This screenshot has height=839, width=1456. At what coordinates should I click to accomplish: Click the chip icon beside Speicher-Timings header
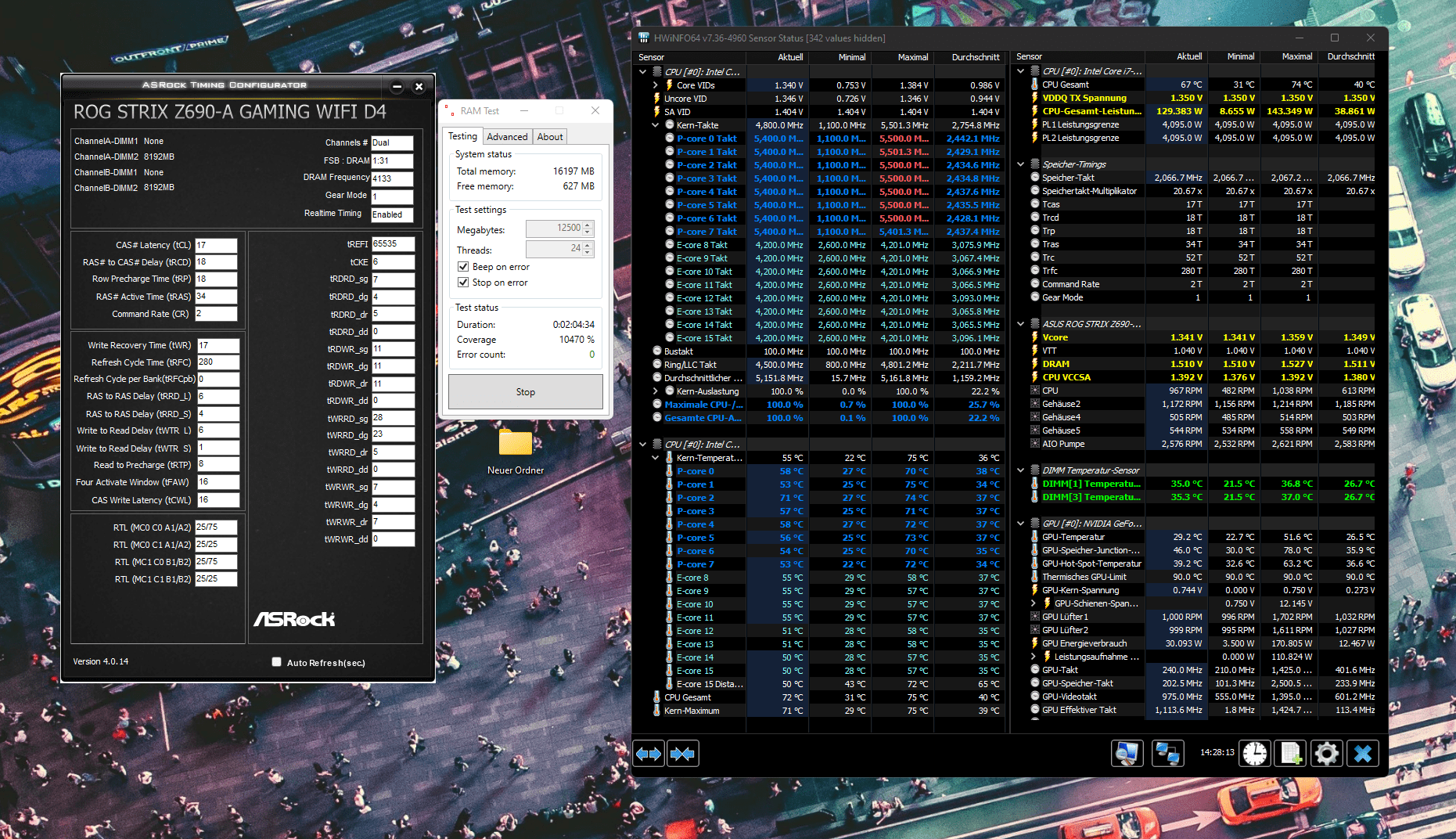tap(1035, 164)
